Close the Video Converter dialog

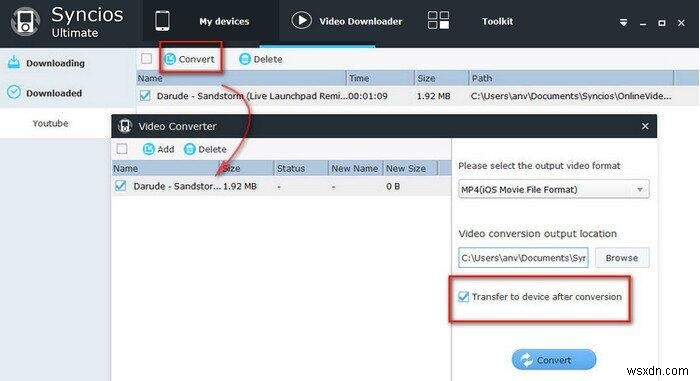point(645,126)
